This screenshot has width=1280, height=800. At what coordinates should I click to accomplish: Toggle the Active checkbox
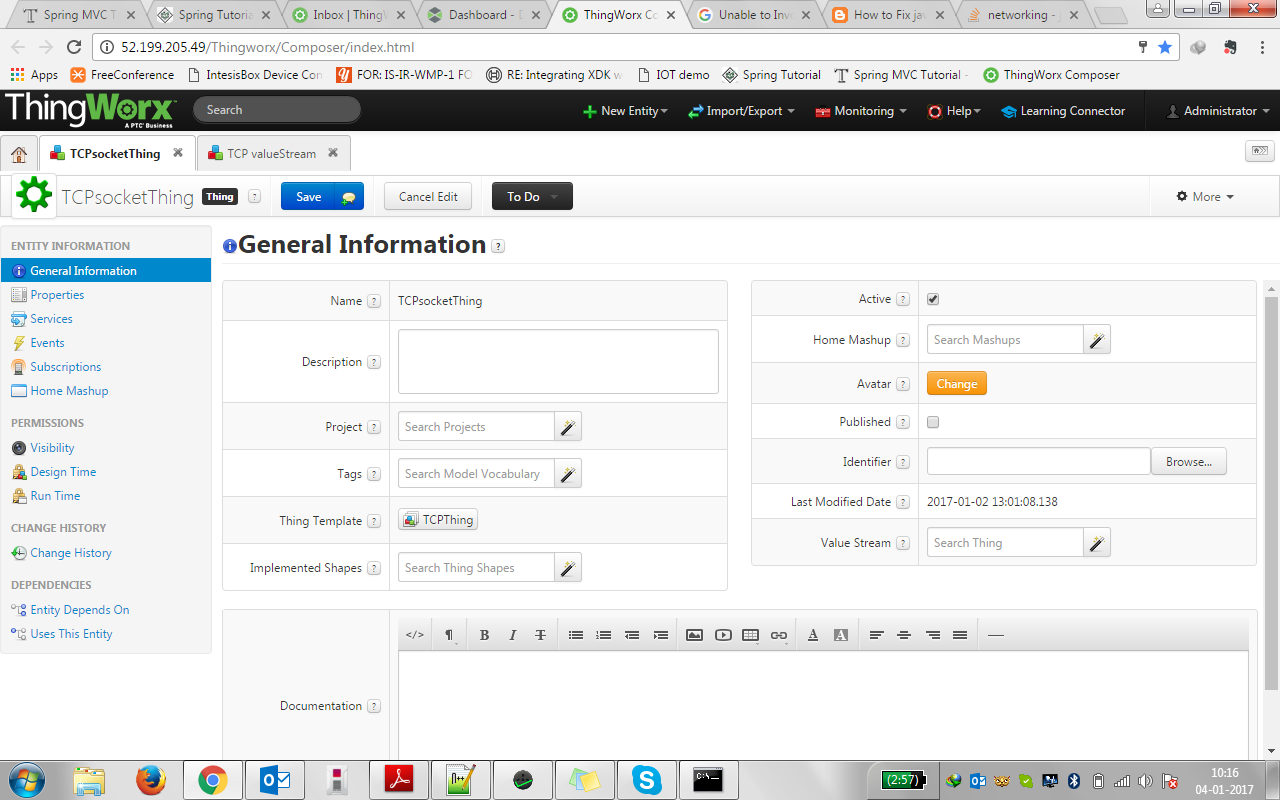(933, 299)
